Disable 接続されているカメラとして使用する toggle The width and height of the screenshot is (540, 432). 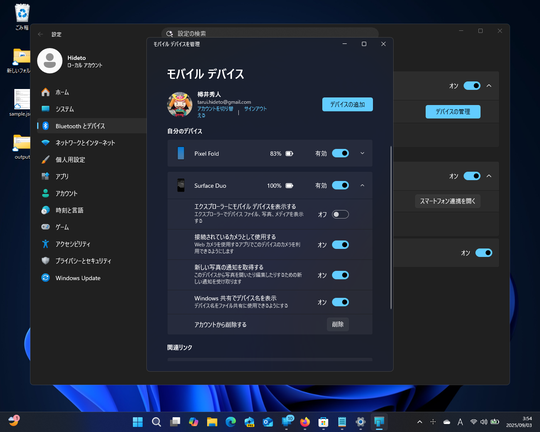[x=340, y=245]
